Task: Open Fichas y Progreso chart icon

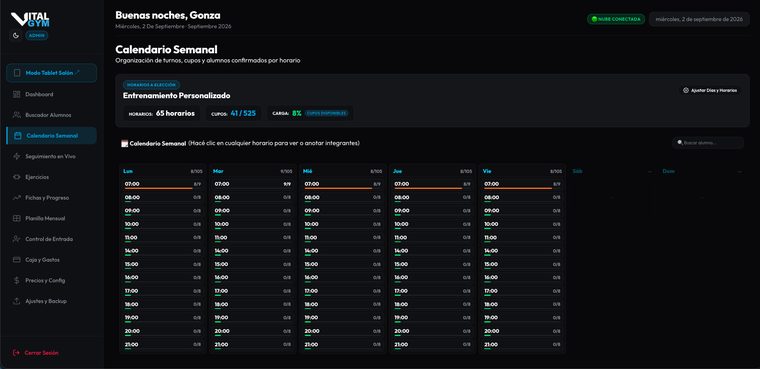Action: [x=16, y=198]
